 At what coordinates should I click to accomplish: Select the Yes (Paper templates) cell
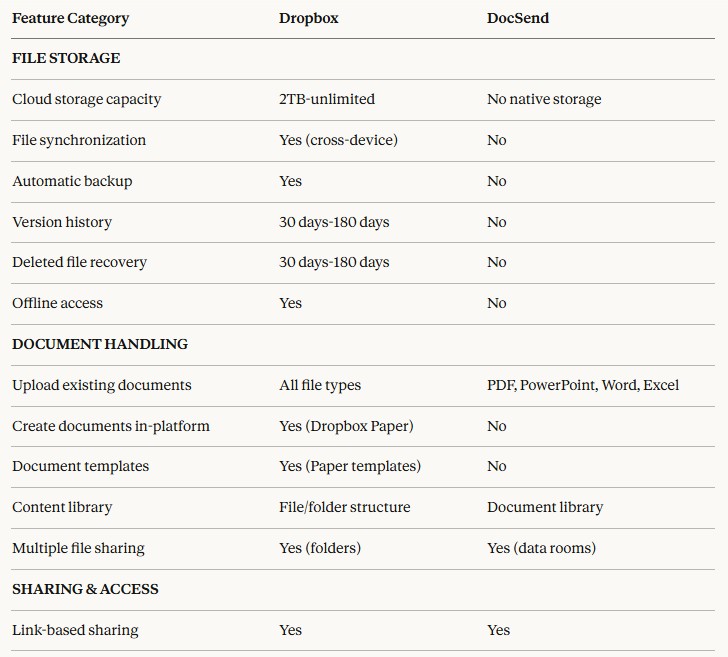click(x=349, y=466)
